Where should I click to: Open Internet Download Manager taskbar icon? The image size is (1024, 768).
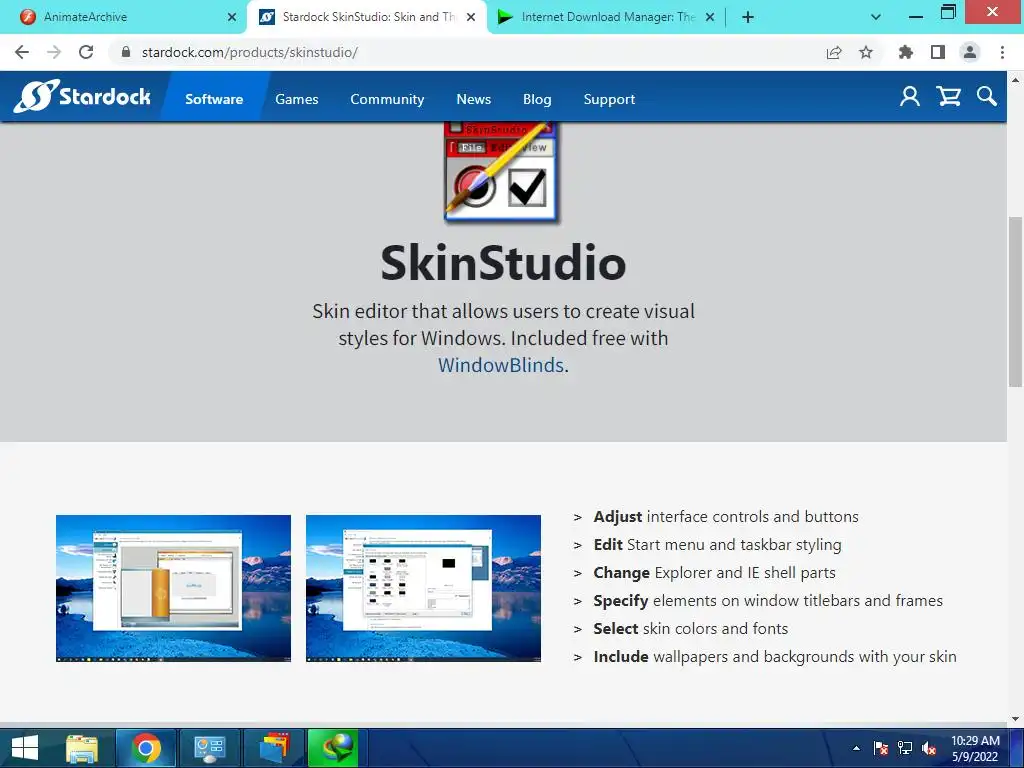point(333,748)
